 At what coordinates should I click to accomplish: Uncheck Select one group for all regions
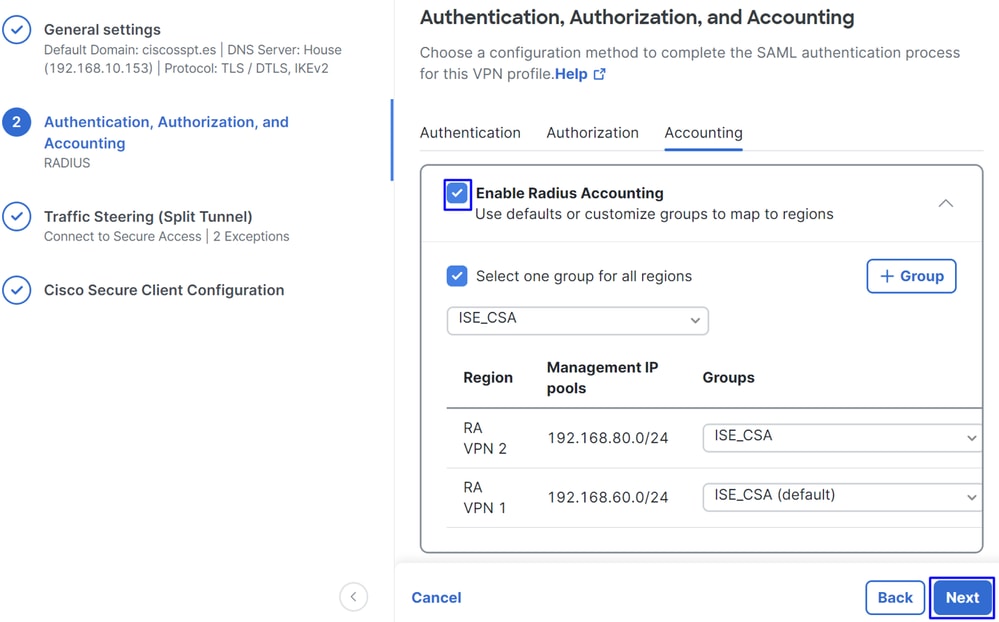click(457, 276)
